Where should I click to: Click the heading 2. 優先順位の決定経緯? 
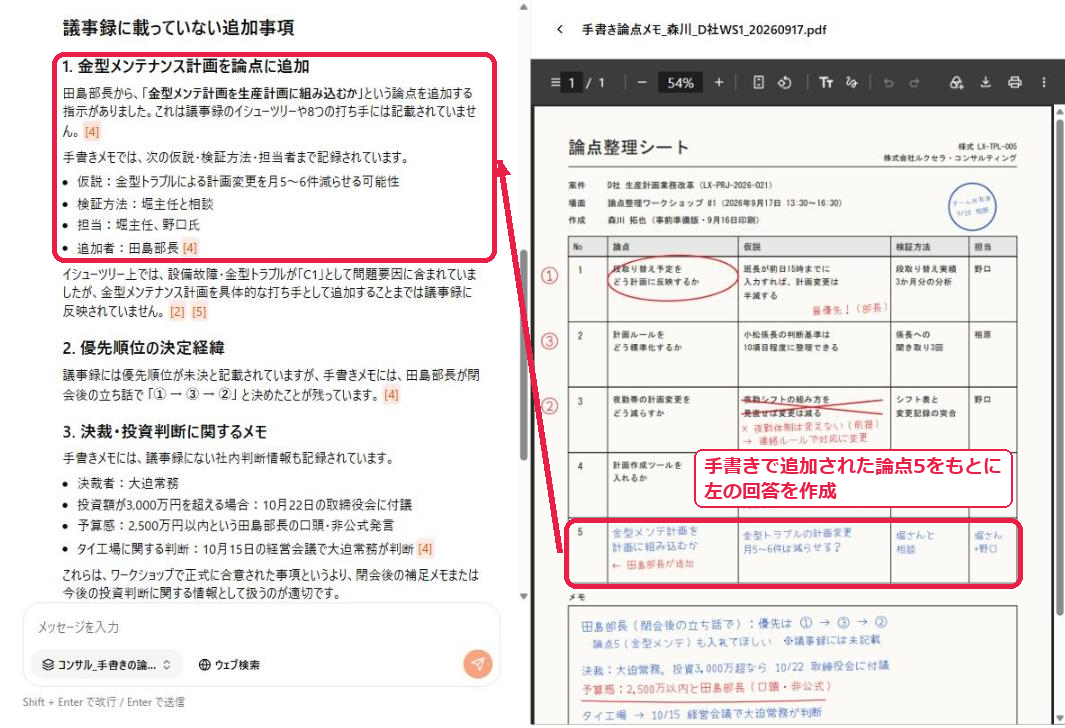(143, 348)
